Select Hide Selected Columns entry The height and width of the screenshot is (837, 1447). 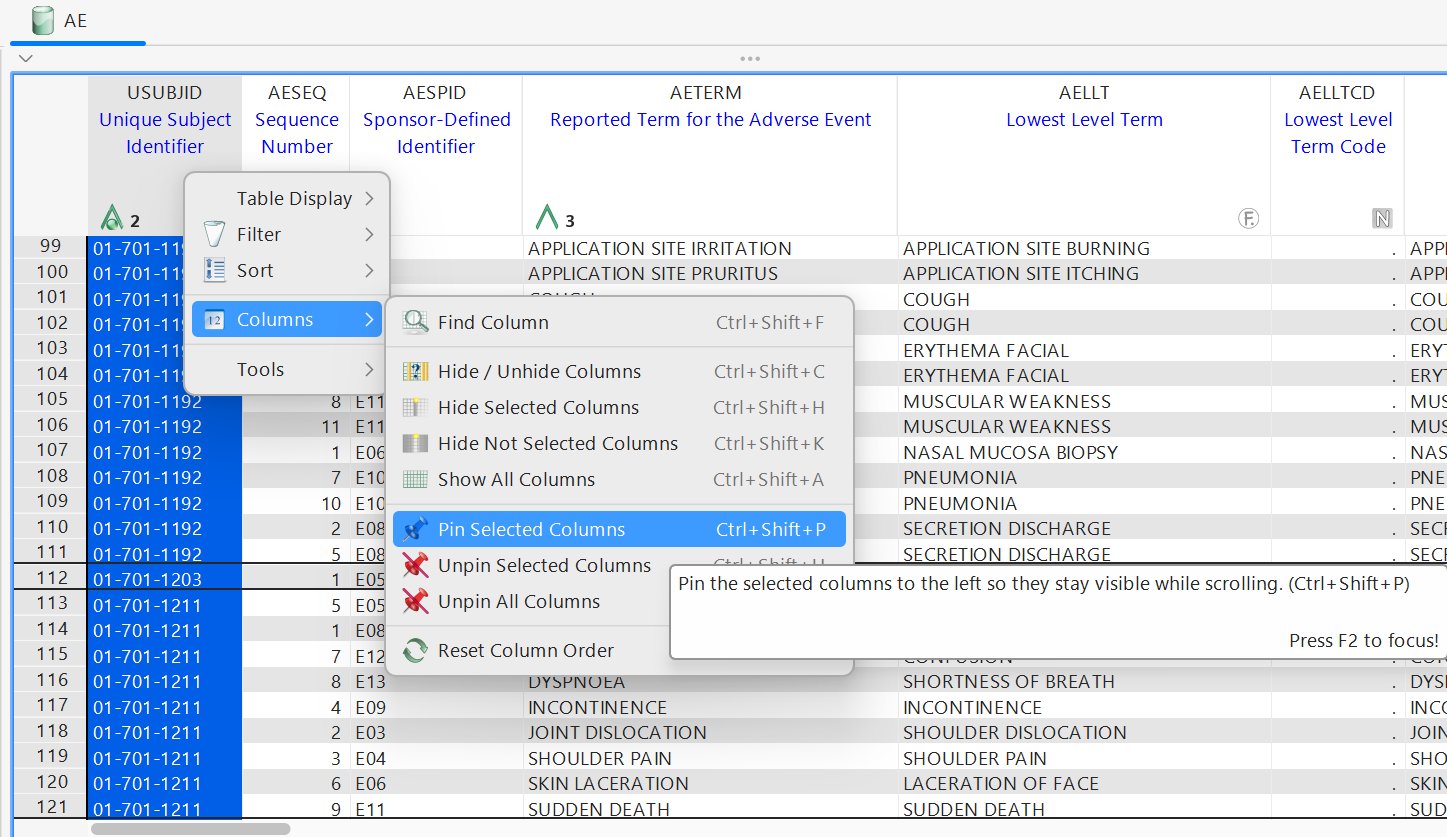(619, 408)
